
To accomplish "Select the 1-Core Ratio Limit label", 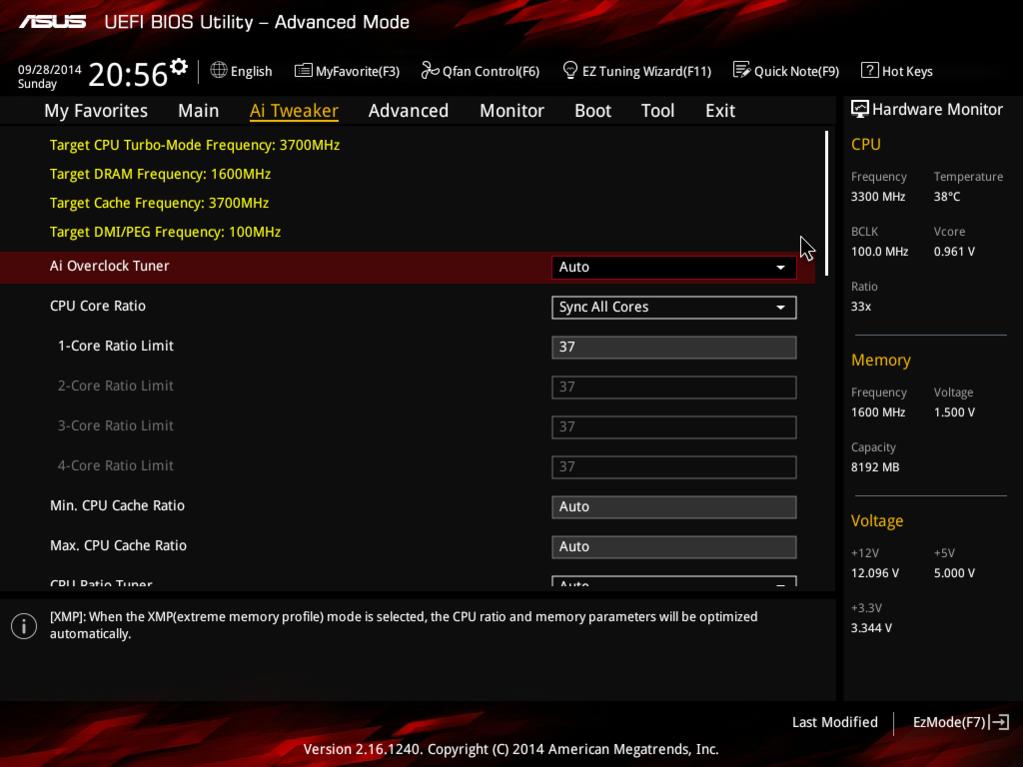I will click(x=115, y=346).
